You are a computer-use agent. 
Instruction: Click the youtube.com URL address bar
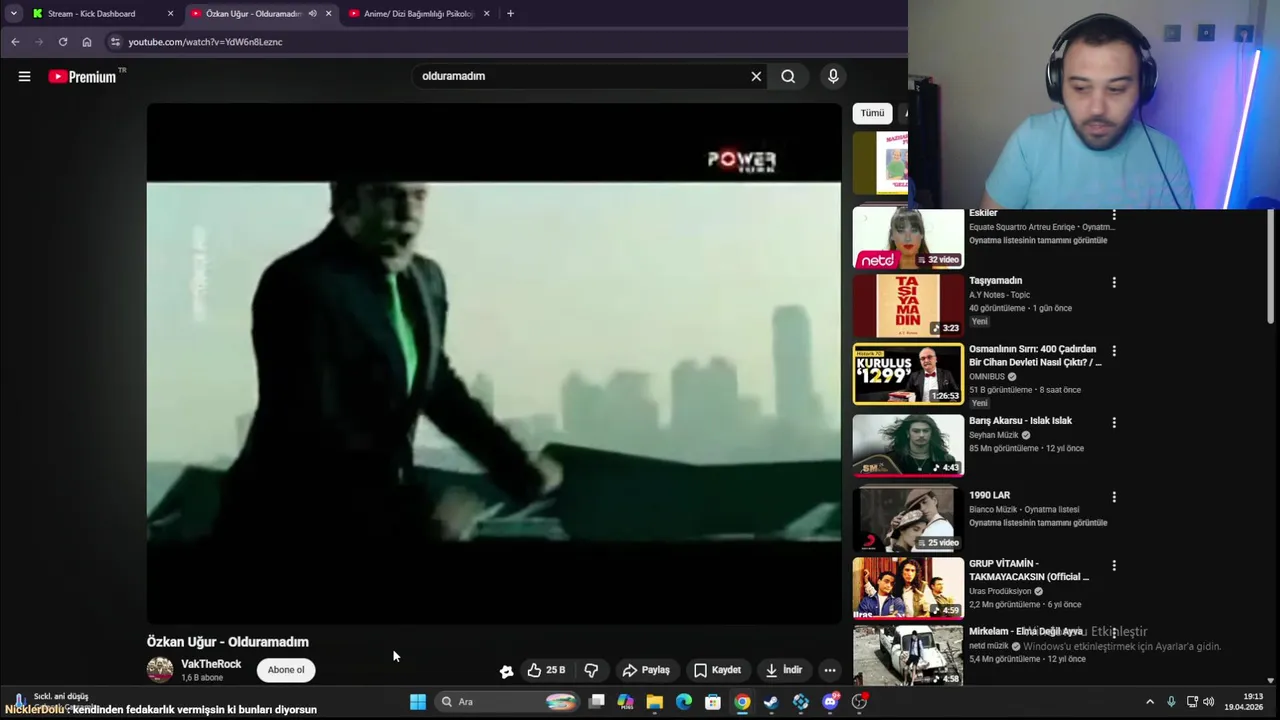point(205,42)
